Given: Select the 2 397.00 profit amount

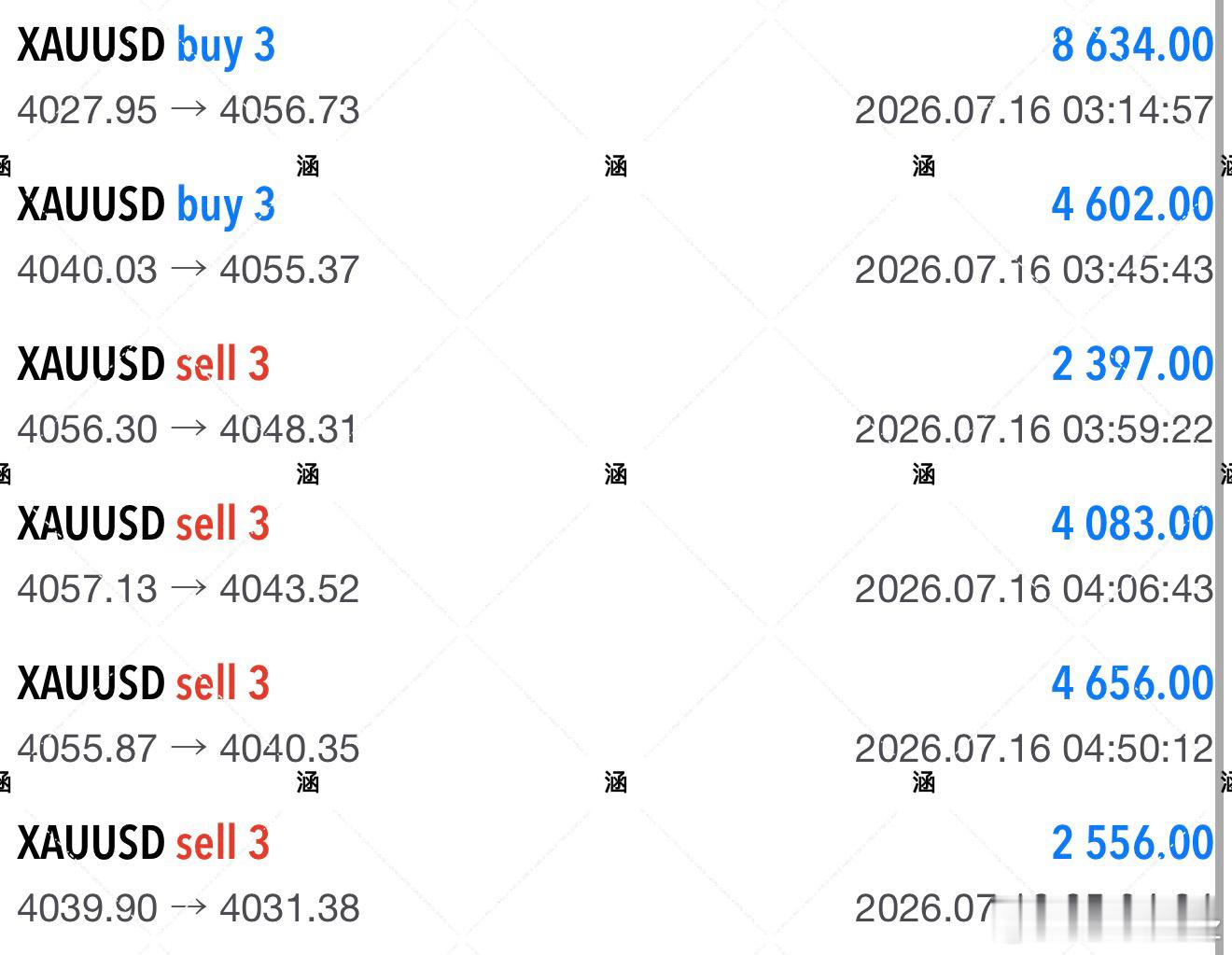Looking at the screenshot, I should tap(1132, 364).
